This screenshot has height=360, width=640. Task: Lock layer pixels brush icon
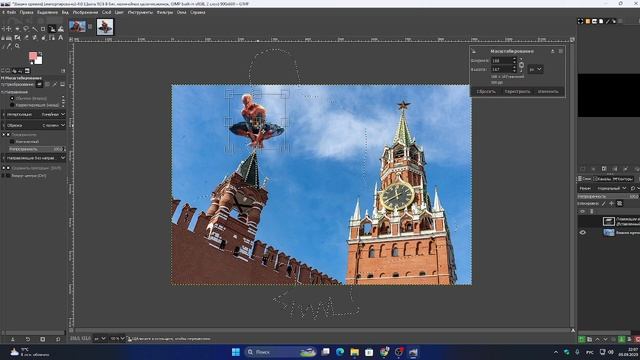point(604,203)
